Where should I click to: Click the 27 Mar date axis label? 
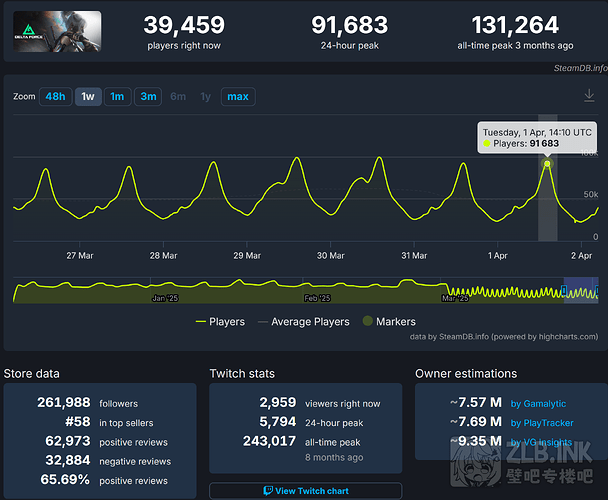79,256
